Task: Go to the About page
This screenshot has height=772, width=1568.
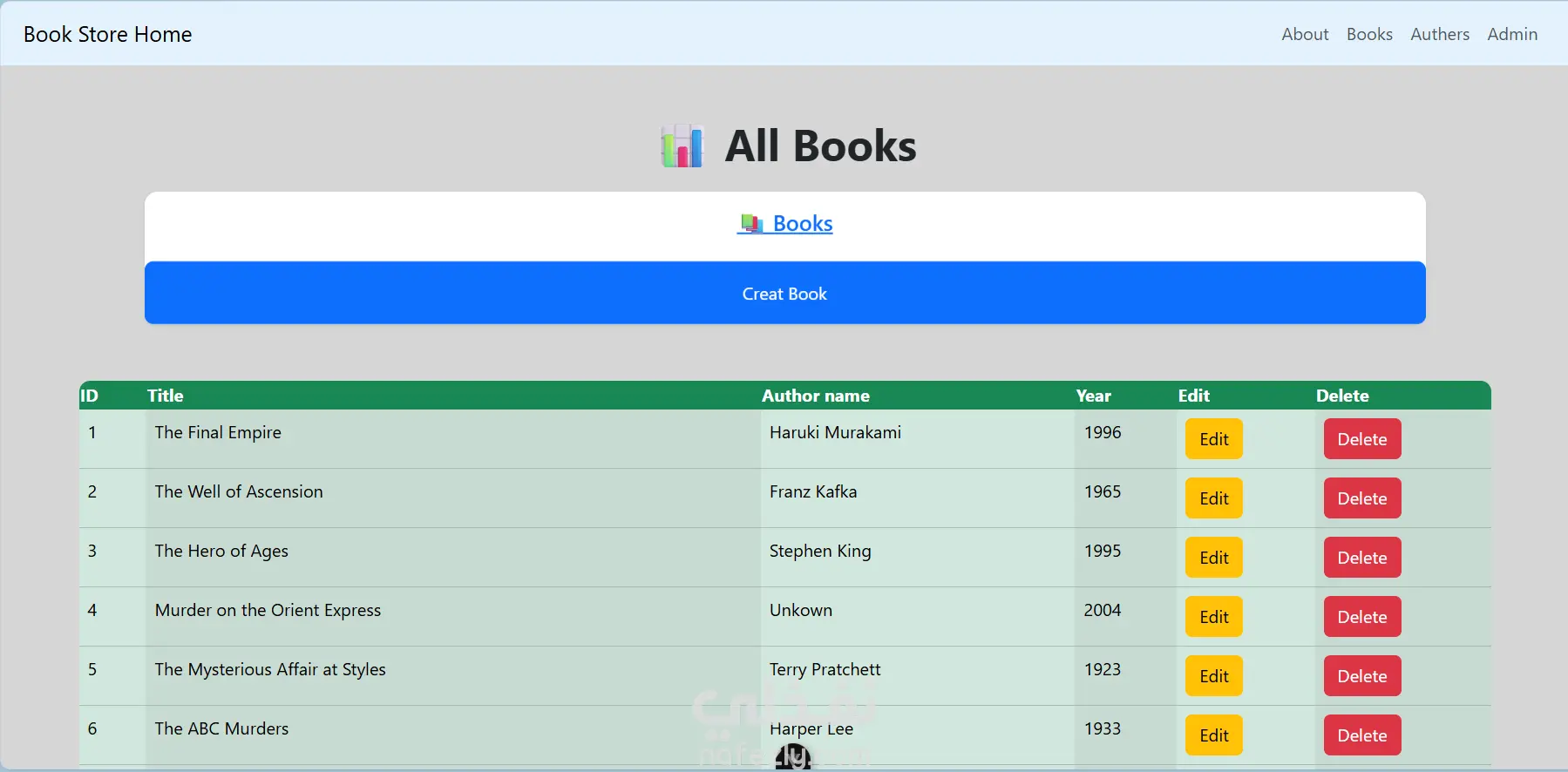Action: pos(1305,34)
